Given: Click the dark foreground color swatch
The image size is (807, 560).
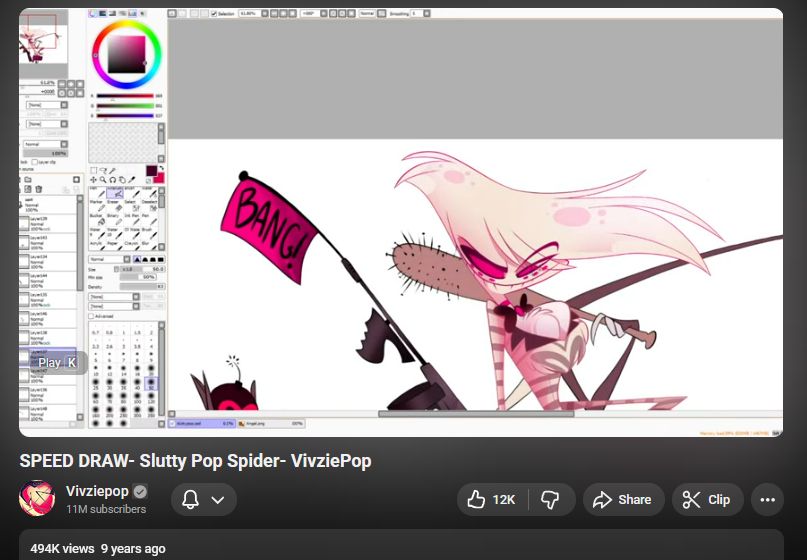Looking at the screenshot, I should tap(151, 171).
